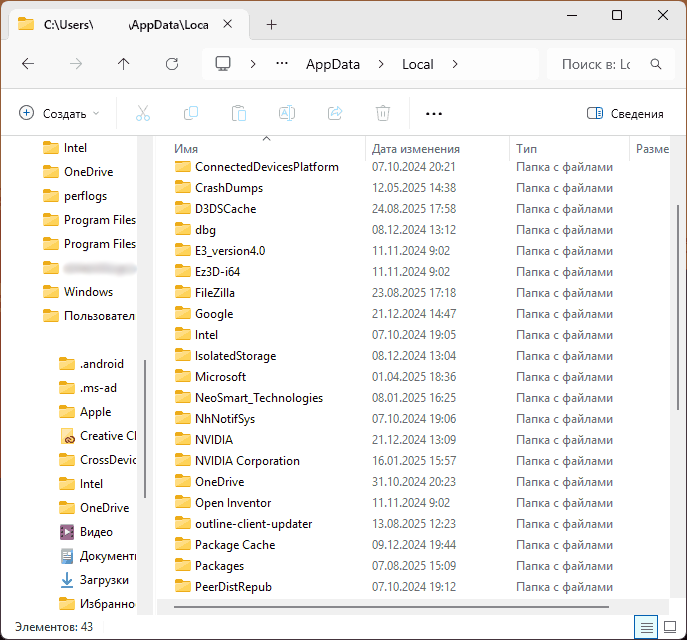Open a new tab with the plus button

coord(272,25)
